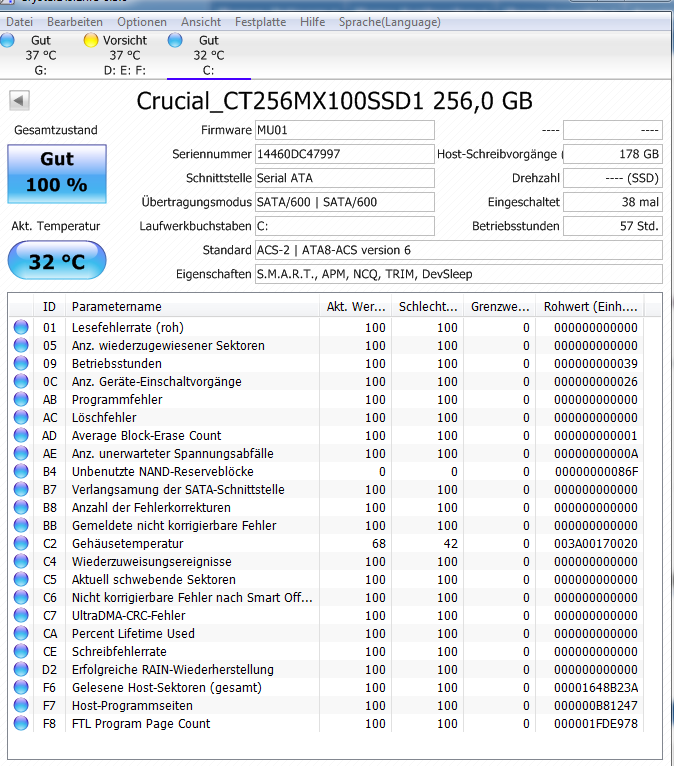The image size is (674, 766).
Task: Switch to drive G: tab
Action: [x=41, y=55]
